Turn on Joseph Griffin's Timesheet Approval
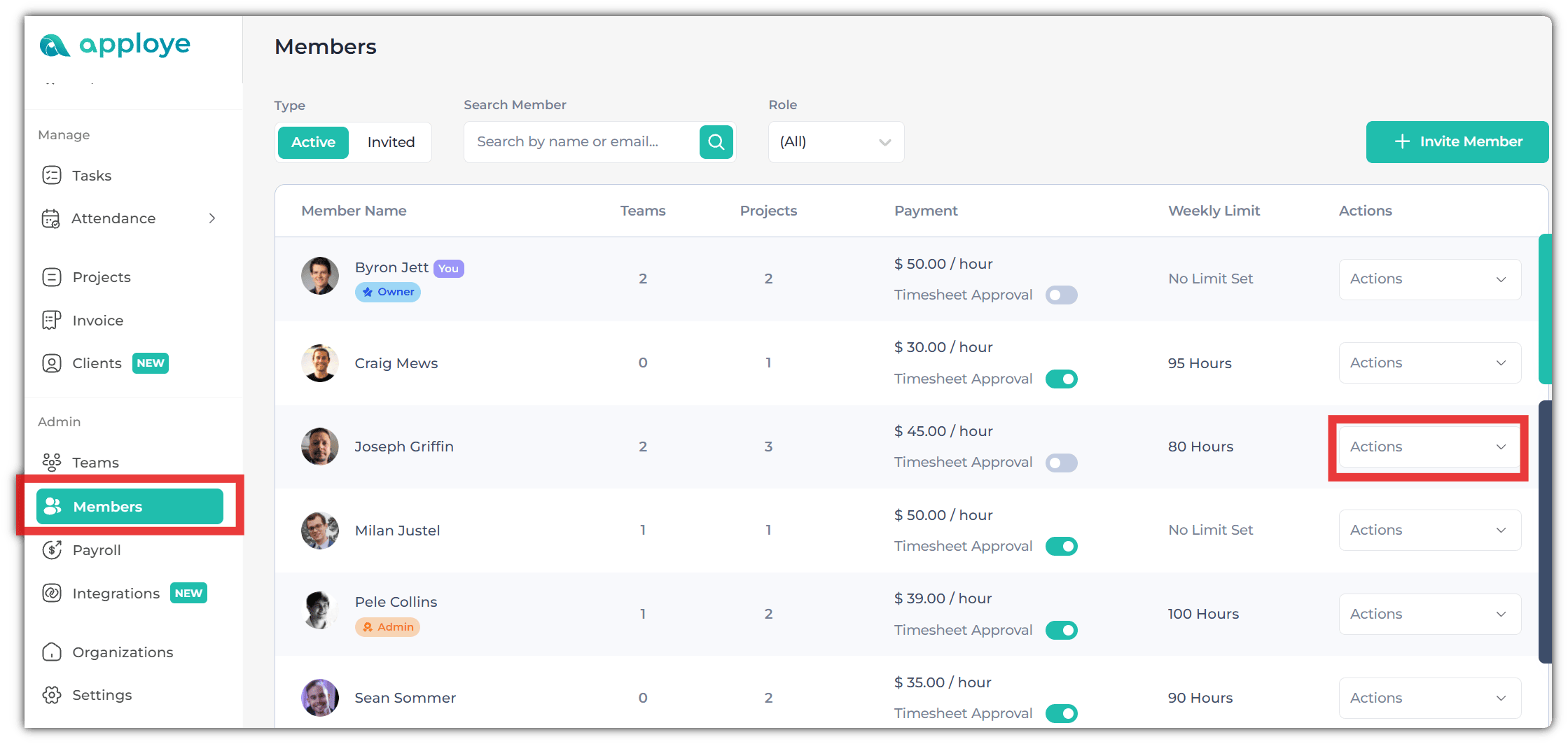1568x744 pixels. click(1061, 463)
